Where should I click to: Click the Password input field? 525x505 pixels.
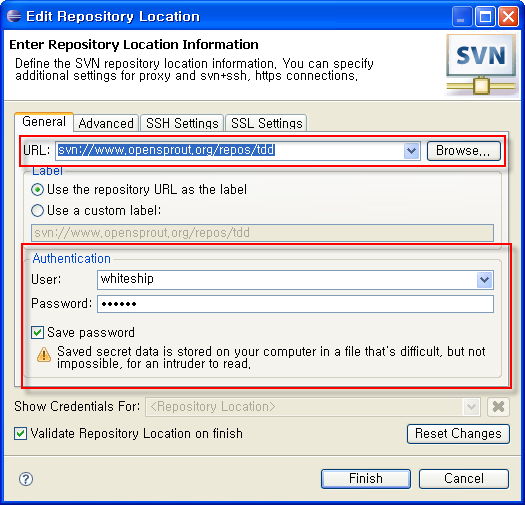coord(295,304)
